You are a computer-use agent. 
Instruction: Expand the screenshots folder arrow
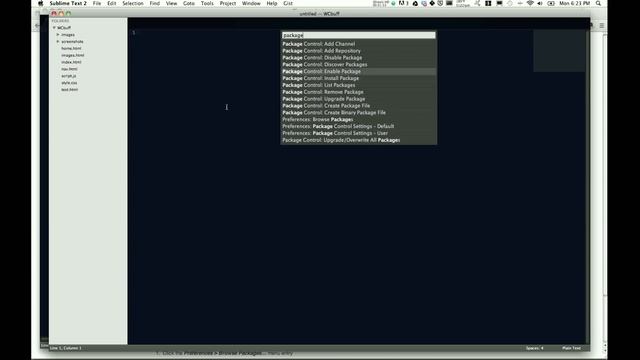[x=58, y=42]
